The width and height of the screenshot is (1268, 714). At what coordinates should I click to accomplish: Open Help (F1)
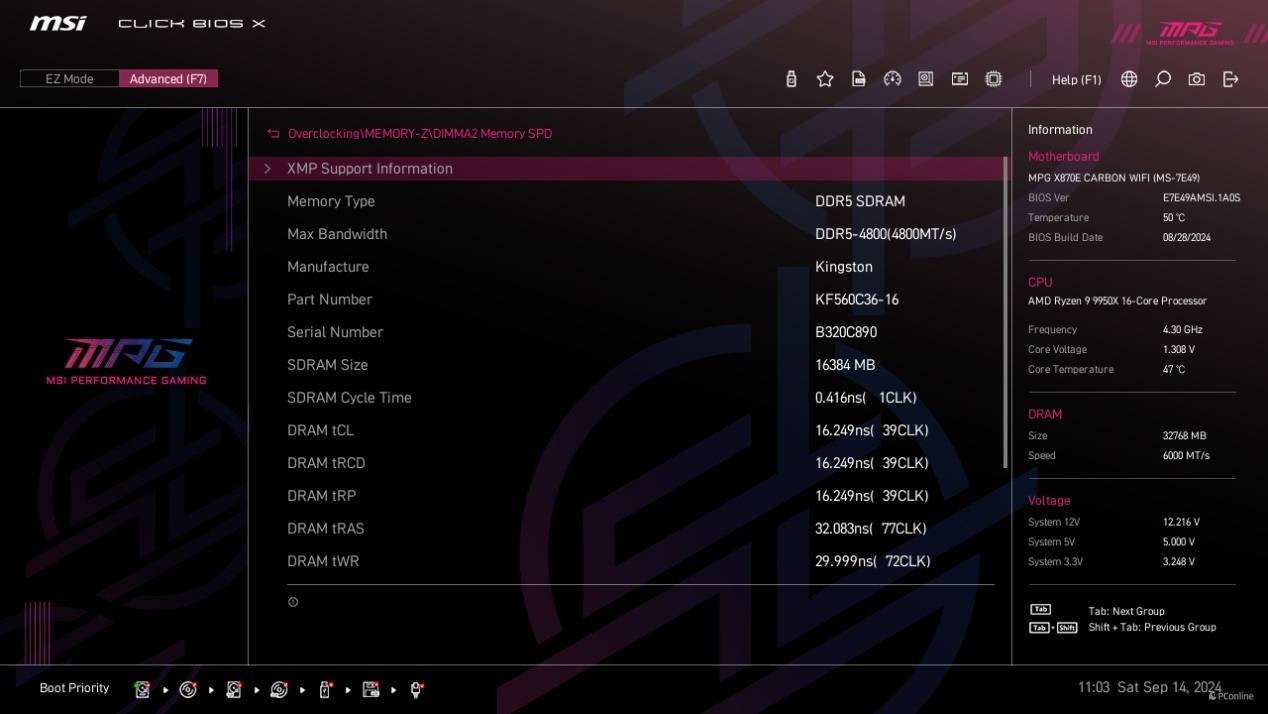point(1076,79)
